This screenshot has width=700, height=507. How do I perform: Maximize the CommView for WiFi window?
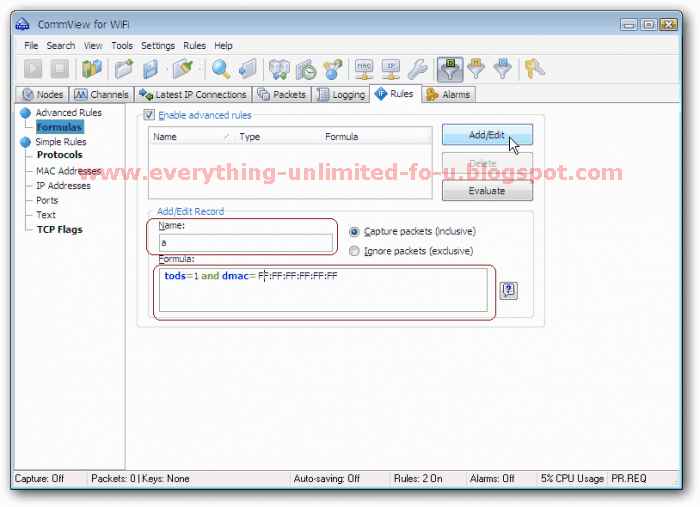click(x=648, y=25)
